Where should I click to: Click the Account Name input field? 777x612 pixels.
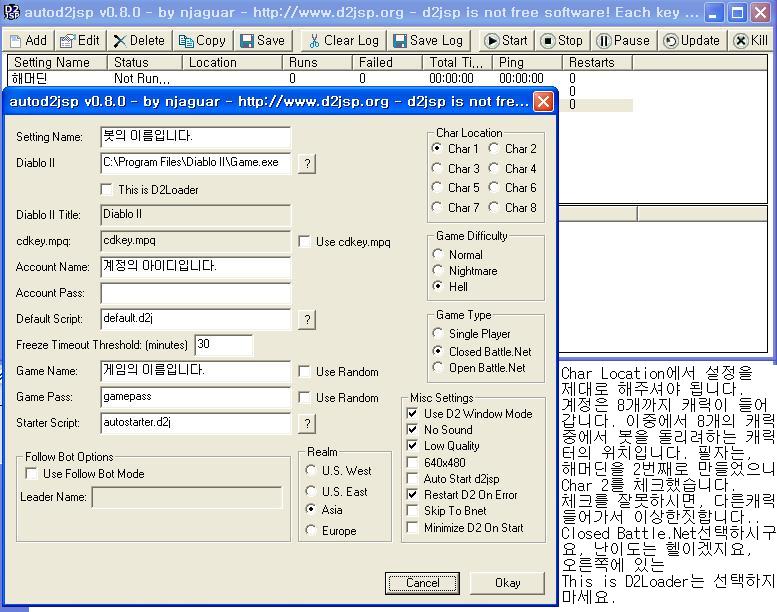(196, 267)
